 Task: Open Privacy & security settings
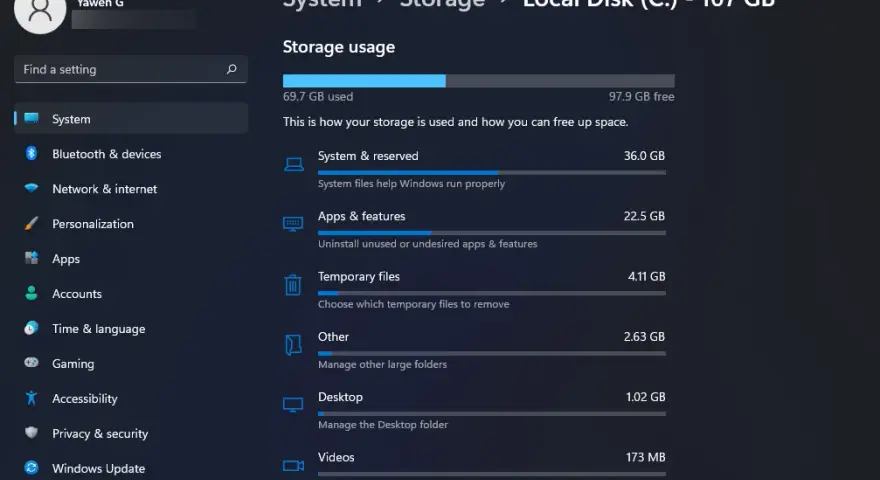pos(131,433)
